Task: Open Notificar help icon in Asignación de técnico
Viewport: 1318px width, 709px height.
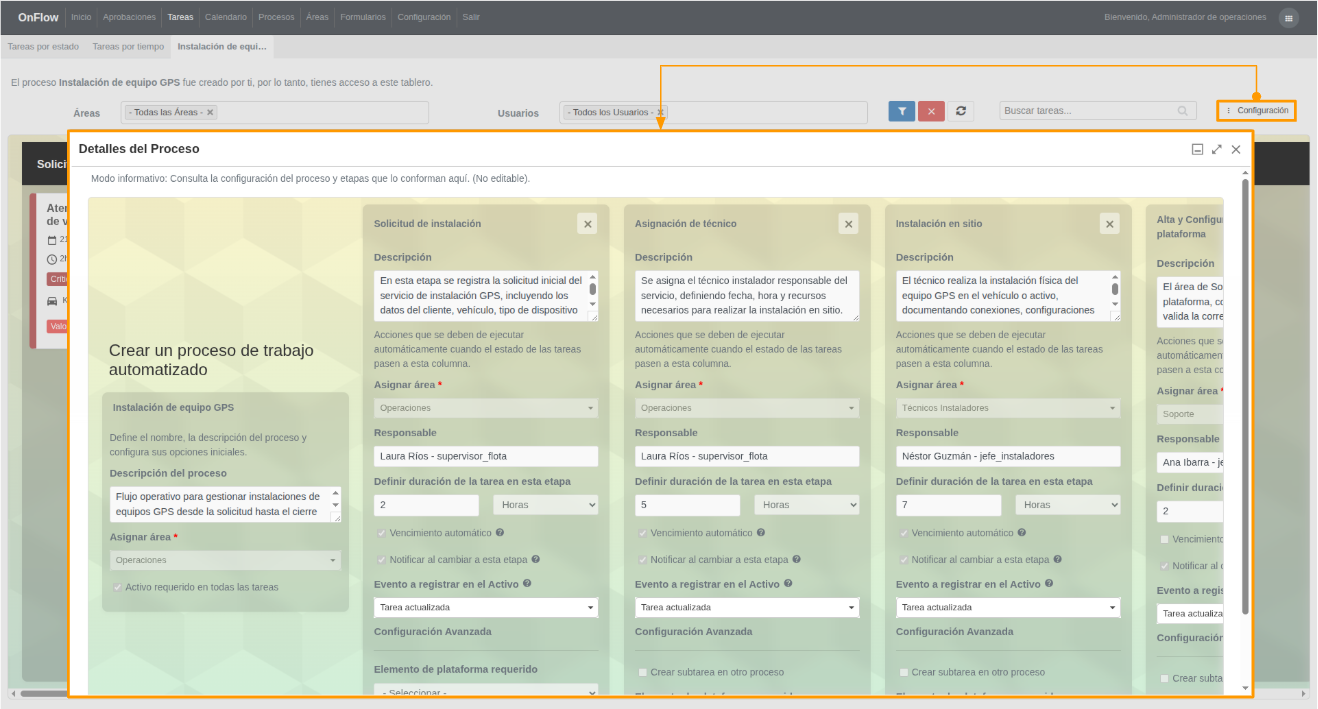Action: pos(797,560)
